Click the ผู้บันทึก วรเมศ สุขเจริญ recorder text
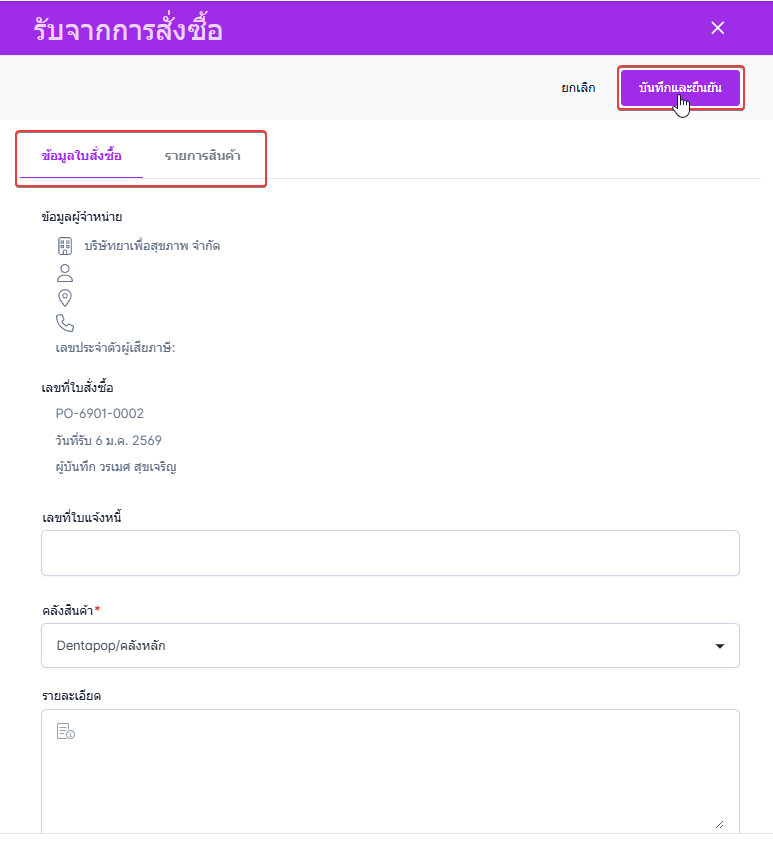 (116, 467)
